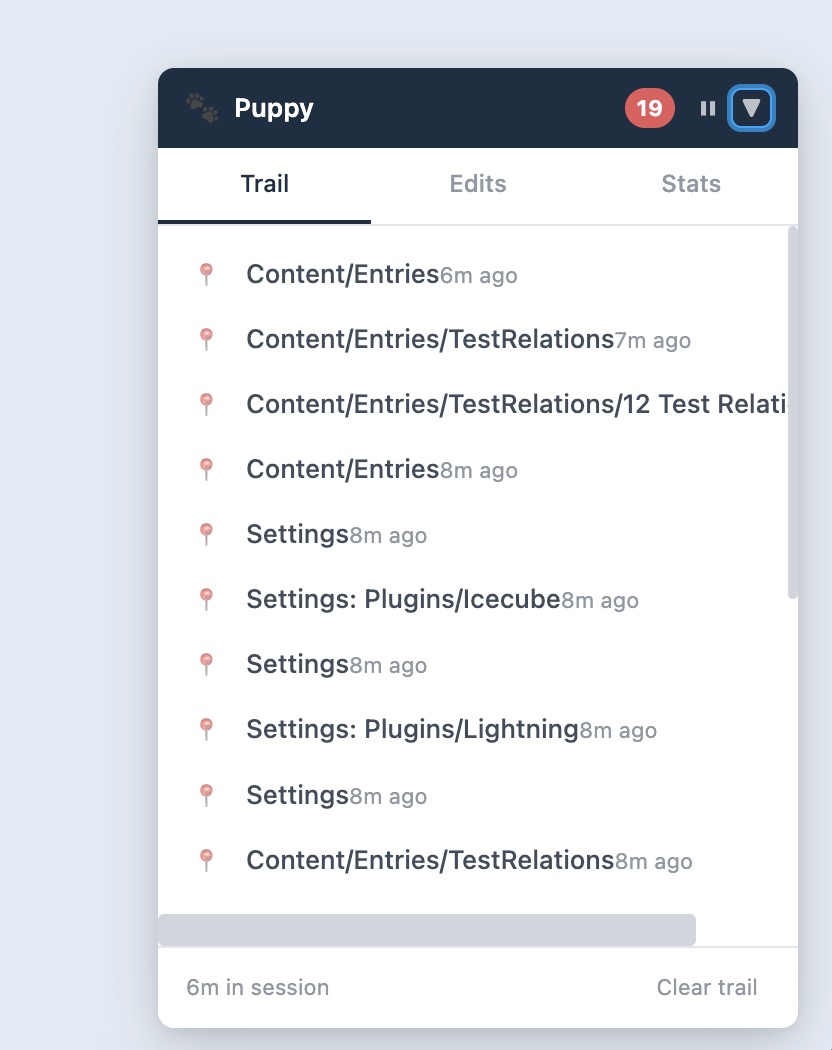Click the paw print Puppy logo
The width and height of the screenshot is (832, 1050).
click(x=202, y=108)
